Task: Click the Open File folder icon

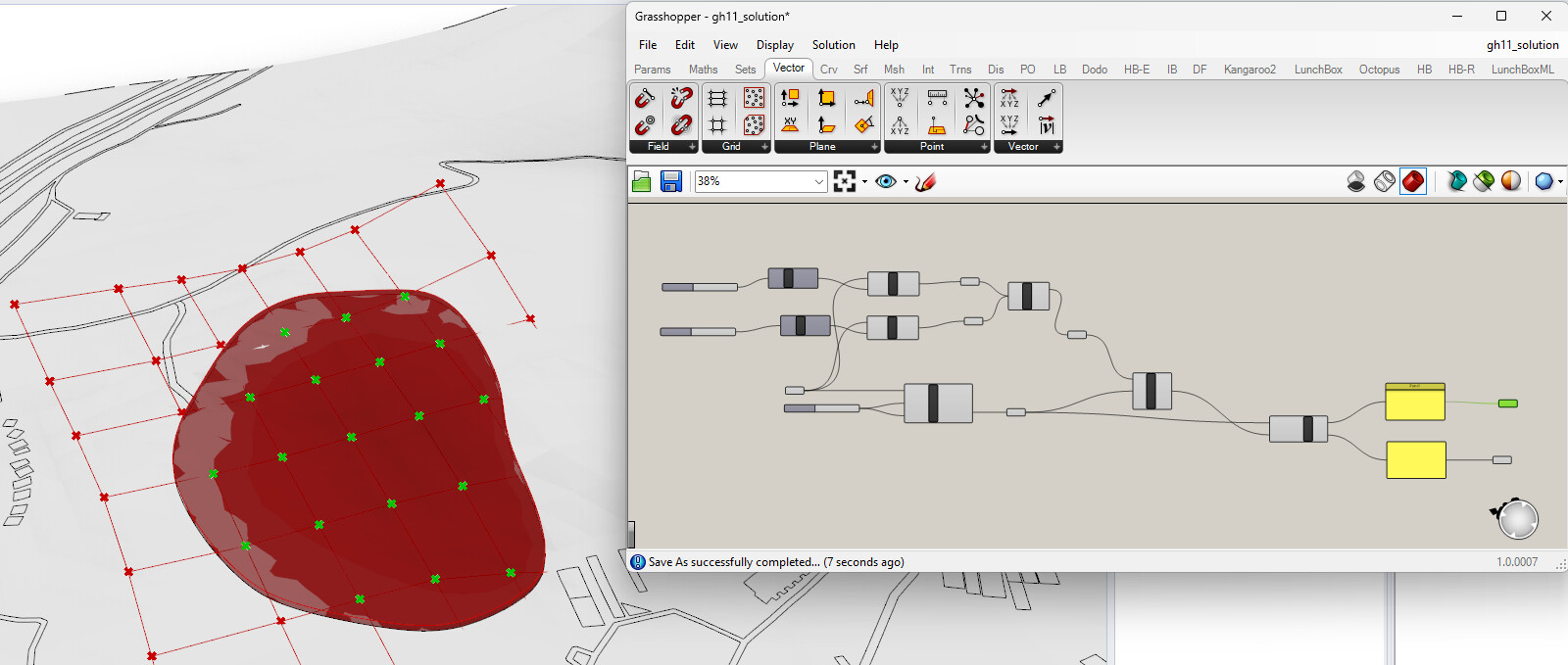Action: 642,181
